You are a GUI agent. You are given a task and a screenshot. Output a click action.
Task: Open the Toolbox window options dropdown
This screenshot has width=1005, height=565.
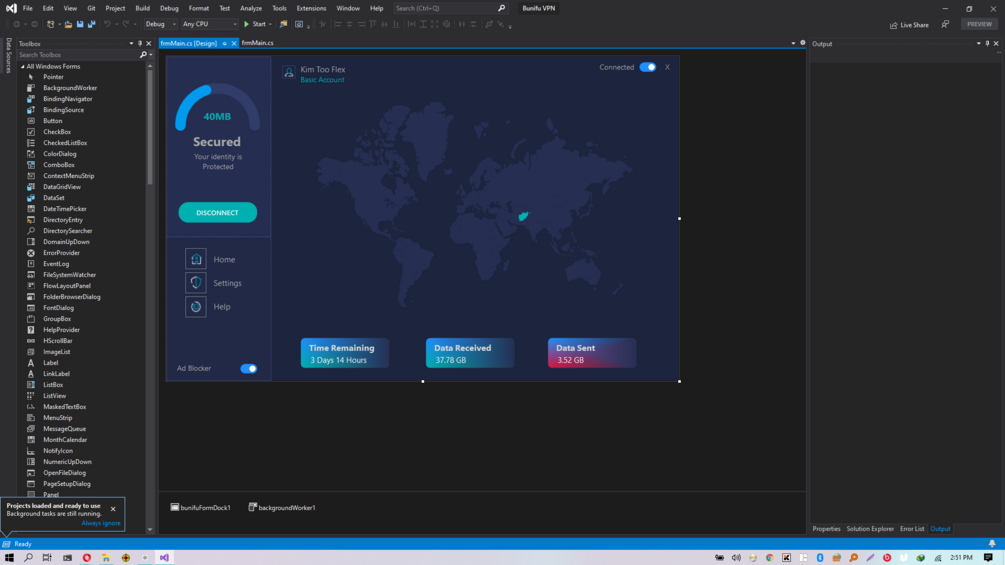131,44
